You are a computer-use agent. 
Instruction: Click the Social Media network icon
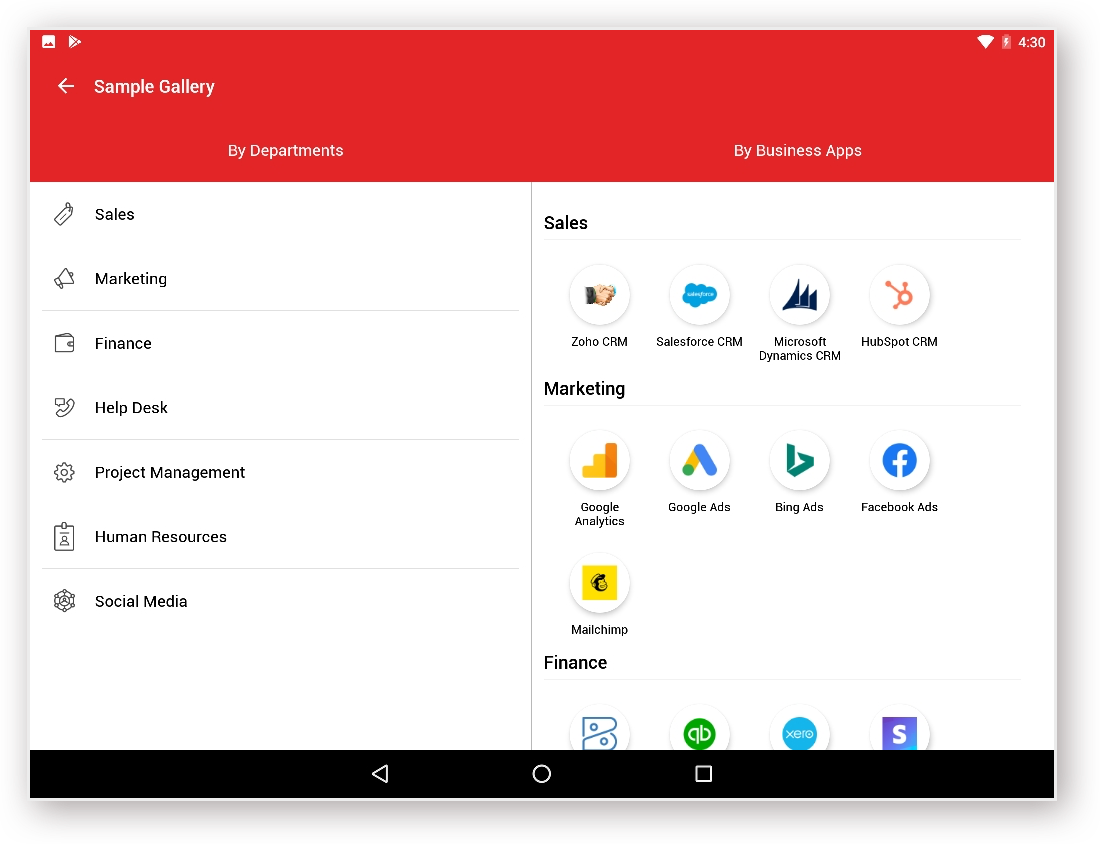[x=64, y=601]
